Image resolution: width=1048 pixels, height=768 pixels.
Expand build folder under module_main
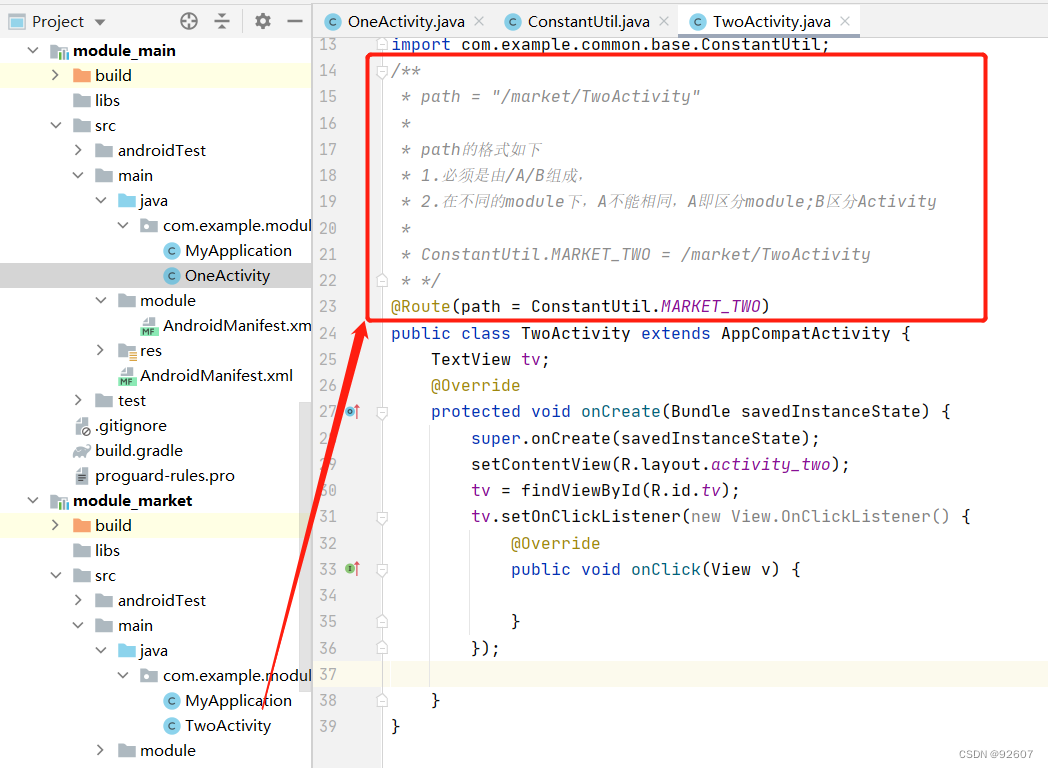pyautogui.click(x=55, y=75)
